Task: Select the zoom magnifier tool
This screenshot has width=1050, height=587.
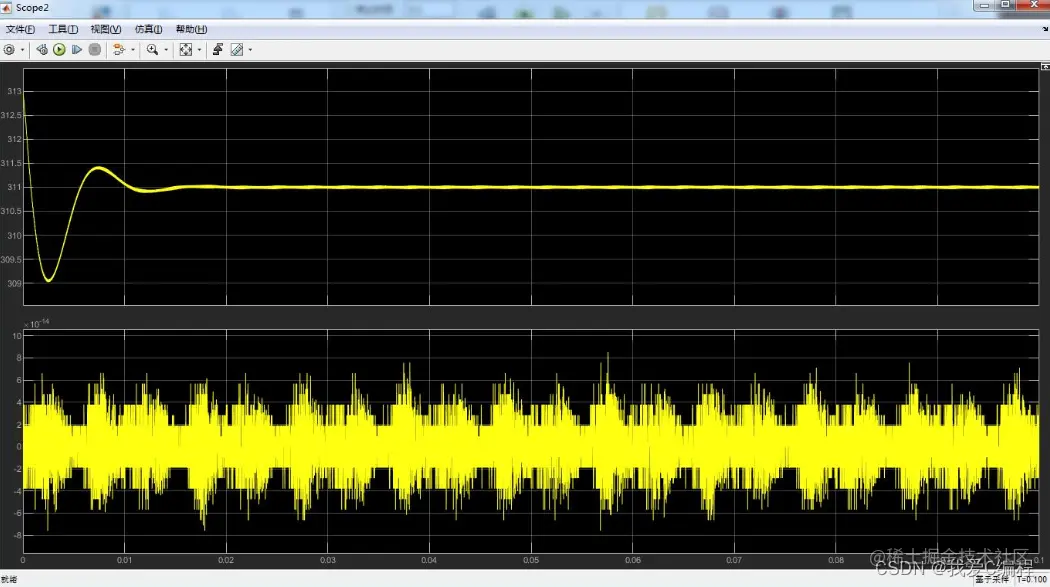Action: pyautogui.click(x=153, y=50)
